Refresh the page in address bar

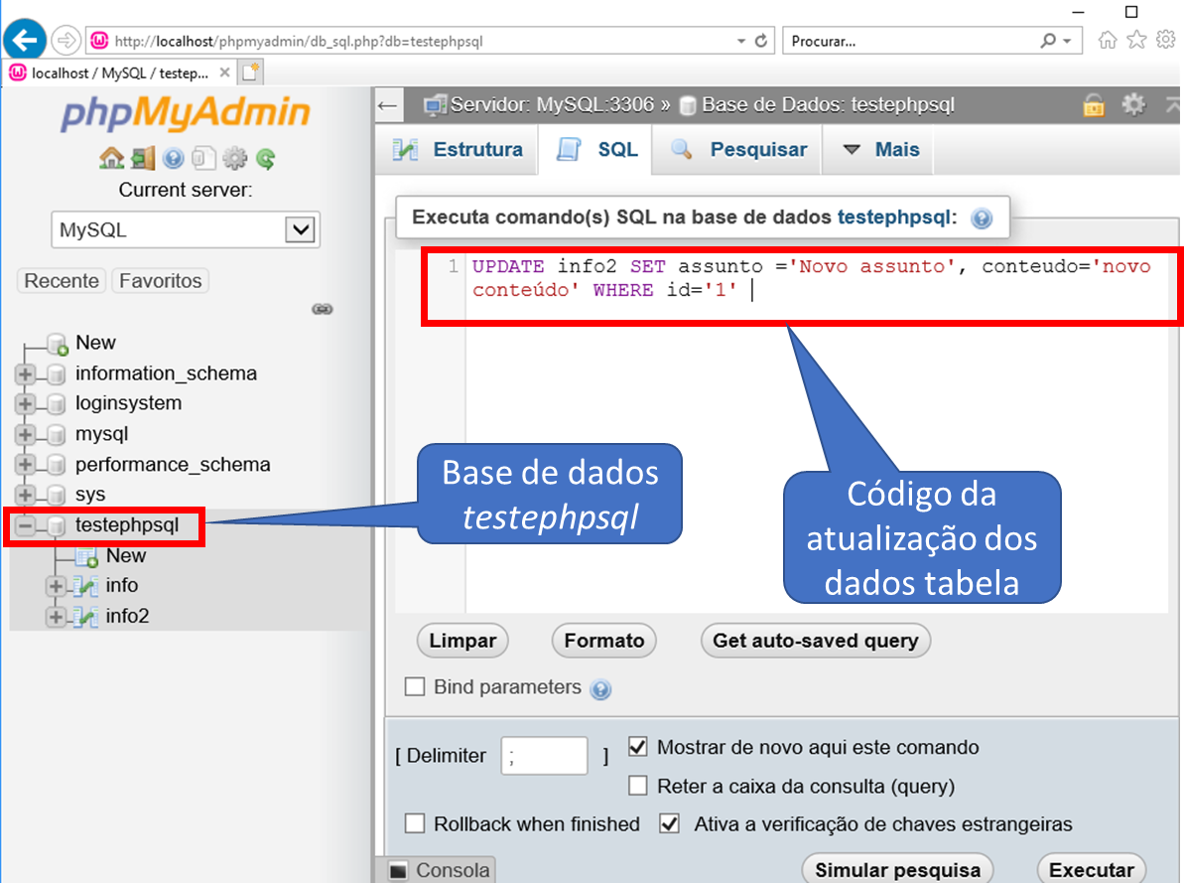(x=761, y=41)
